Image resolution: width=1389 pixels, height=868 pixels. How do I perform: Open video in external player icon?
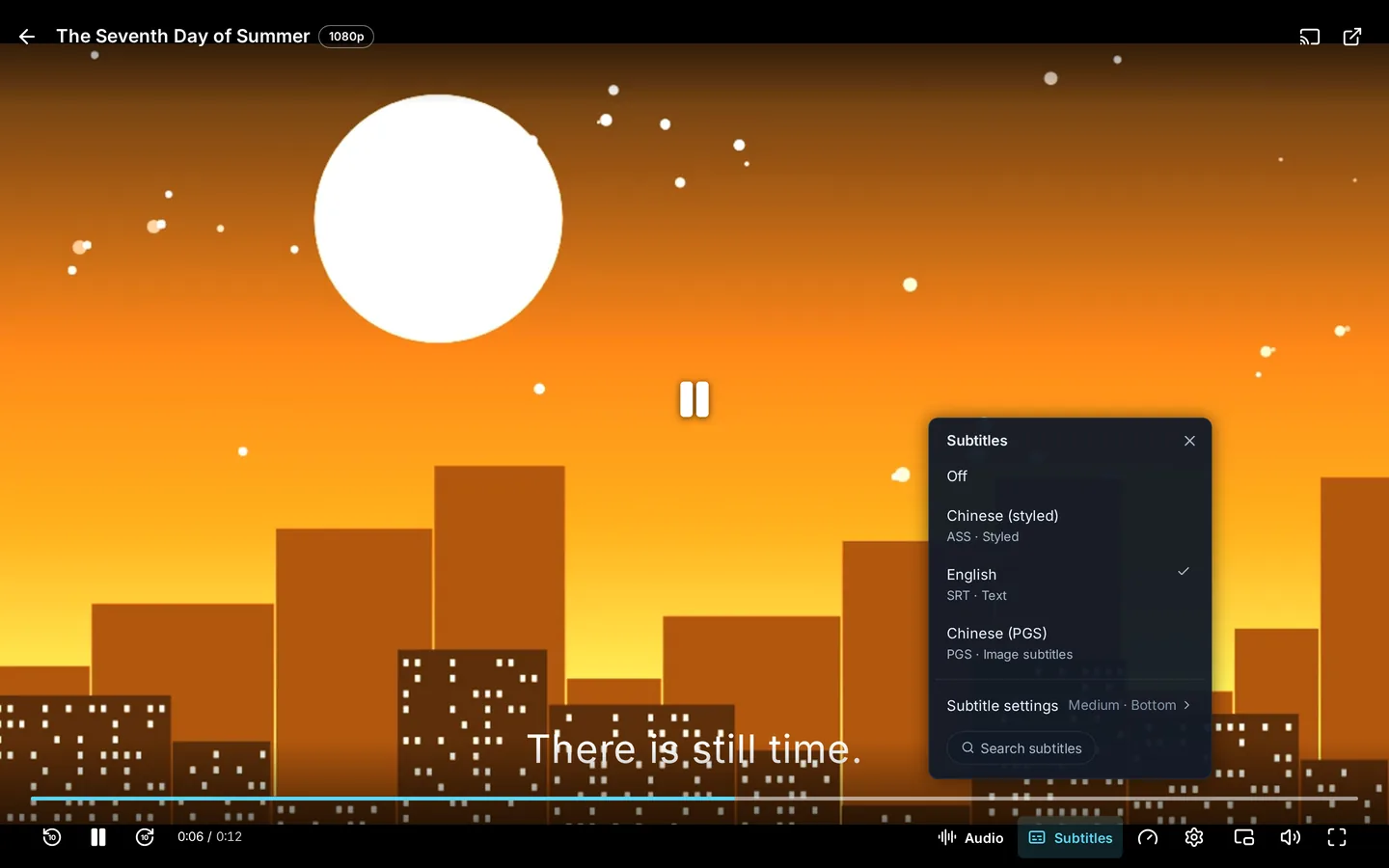pyautogui.click(x=1352, y=37)
